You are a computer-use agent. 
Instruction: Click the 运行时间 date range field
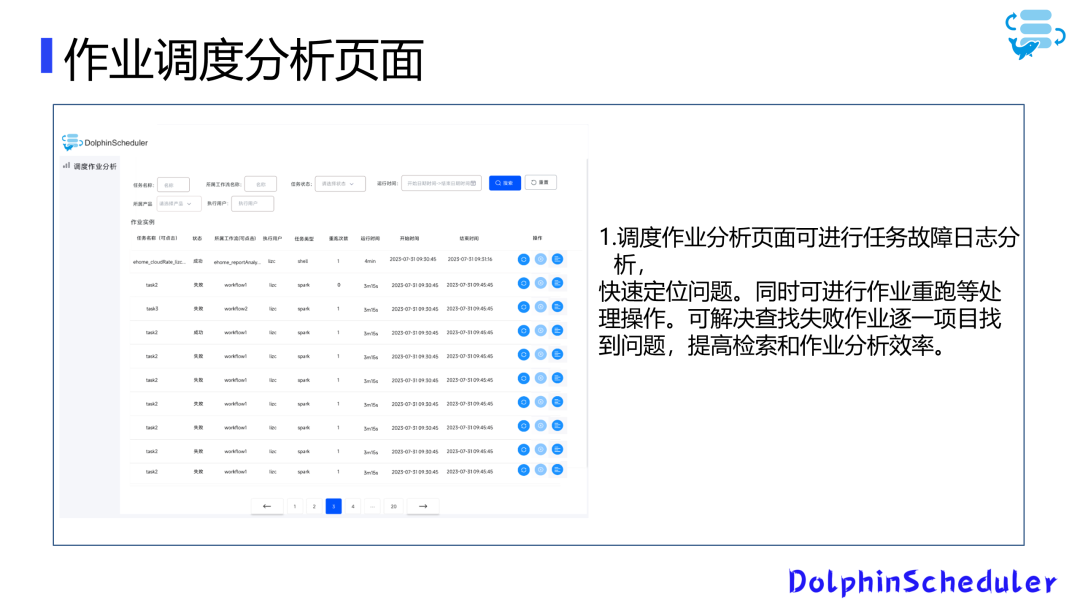coord(442,183)
